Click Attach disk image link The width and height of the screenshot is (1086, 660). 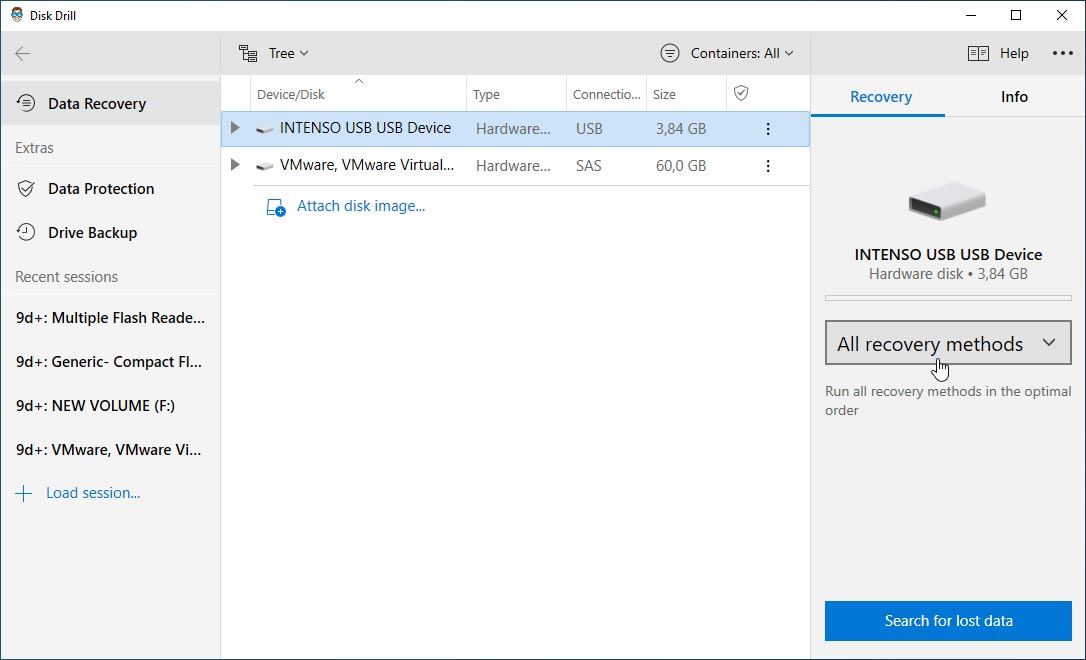[361, 206]
